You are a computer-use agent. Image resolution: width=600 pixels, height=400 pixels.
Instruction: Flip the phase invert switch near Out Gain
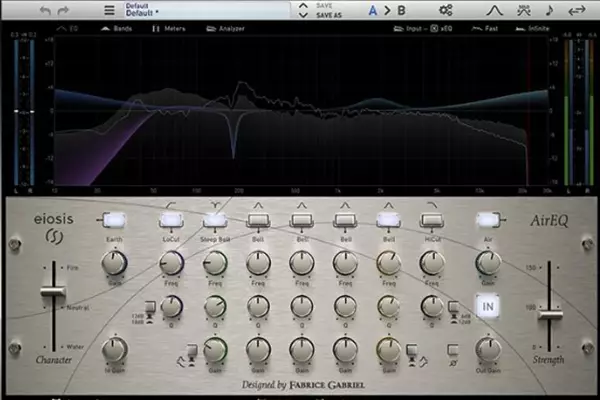pyautogui.click(x=453, y=351)
